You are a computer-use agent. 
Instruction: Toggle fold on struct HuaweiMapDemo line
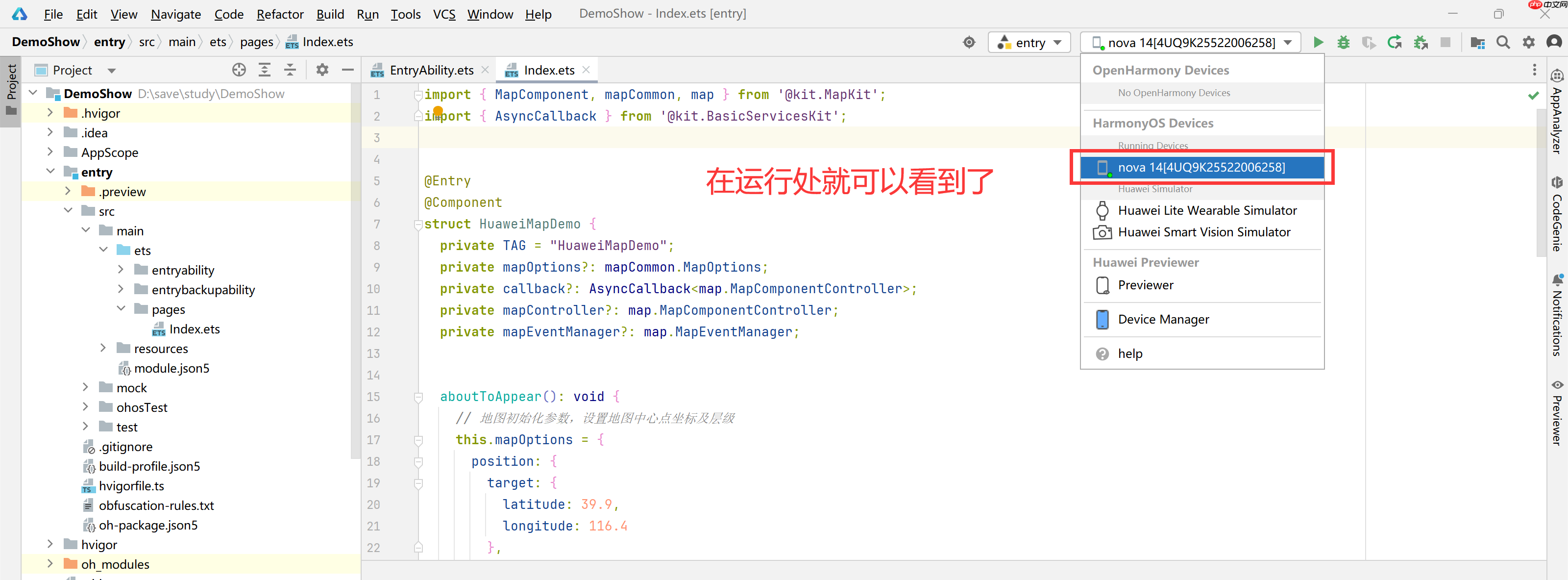point(418,224)
